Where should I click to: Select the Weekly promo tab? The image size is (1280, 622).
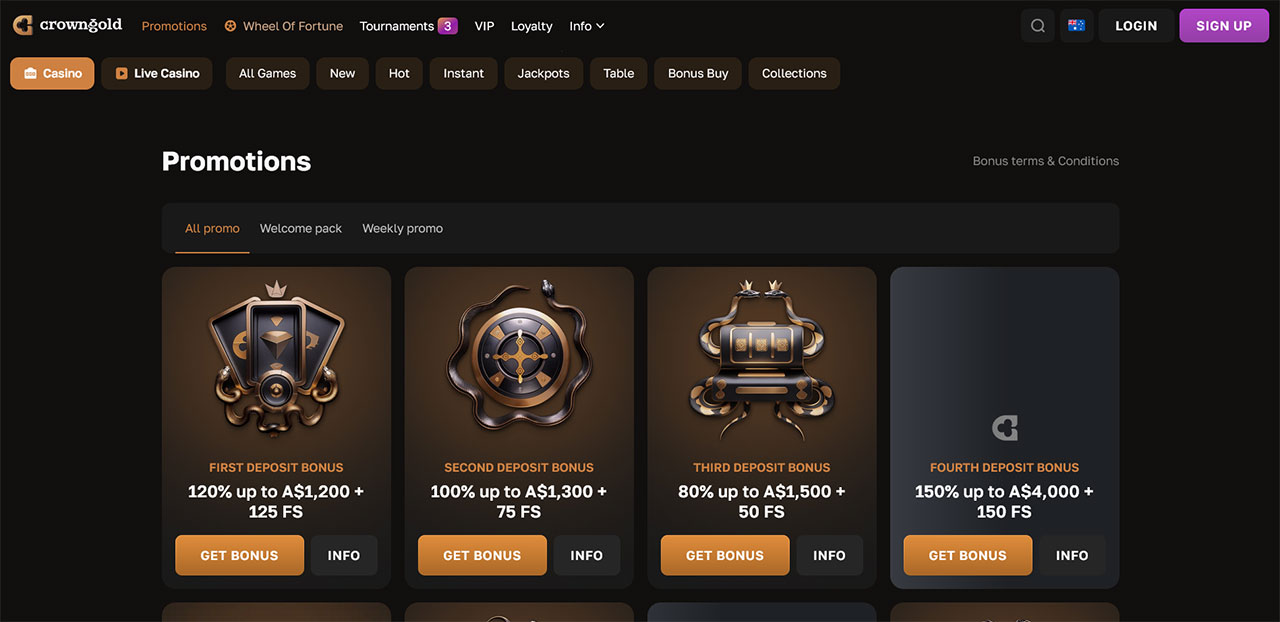click(402, 228)
